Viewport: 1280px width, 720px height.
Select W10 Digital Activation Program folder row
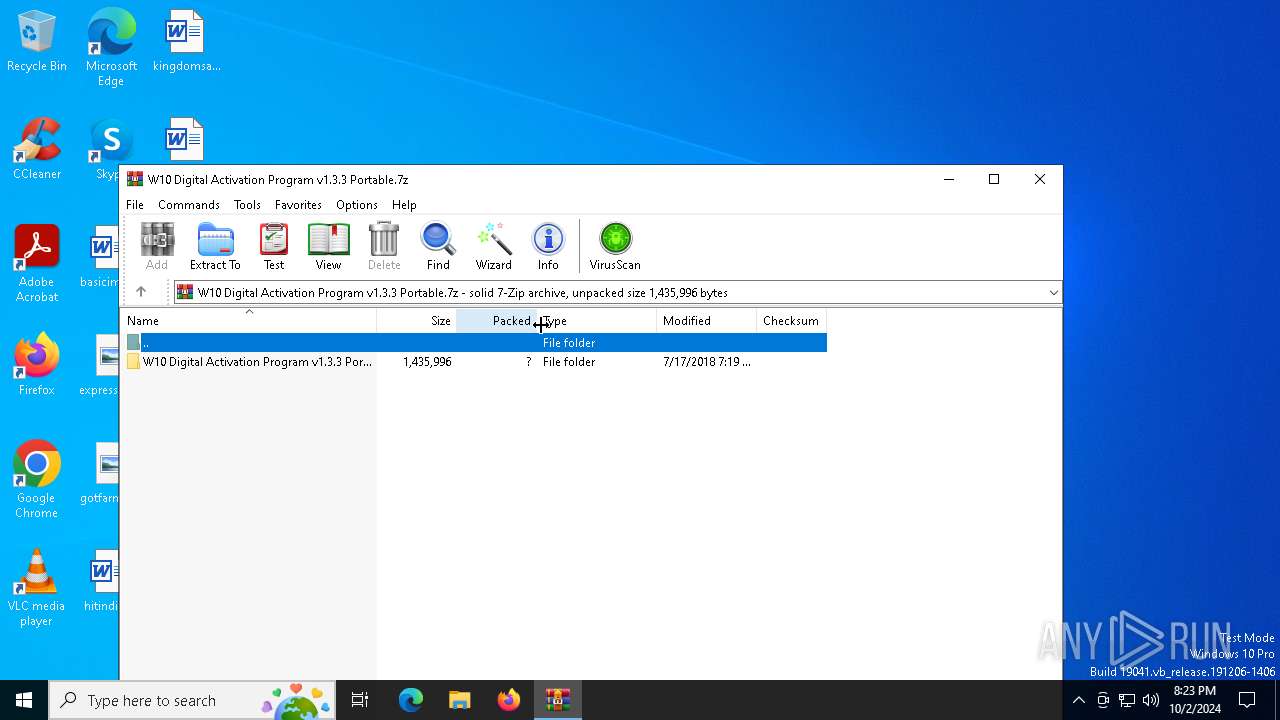(x=474, y=362)
